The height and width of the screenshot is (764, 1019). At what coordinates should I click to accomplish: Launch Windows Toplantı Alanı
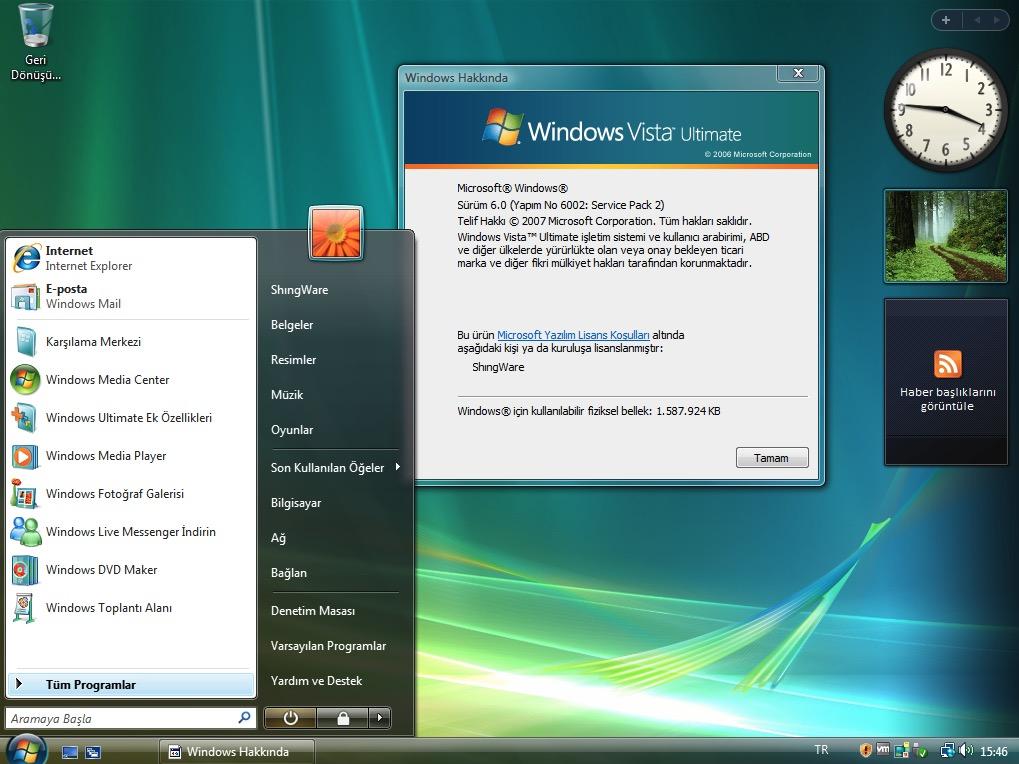point(130,607)
